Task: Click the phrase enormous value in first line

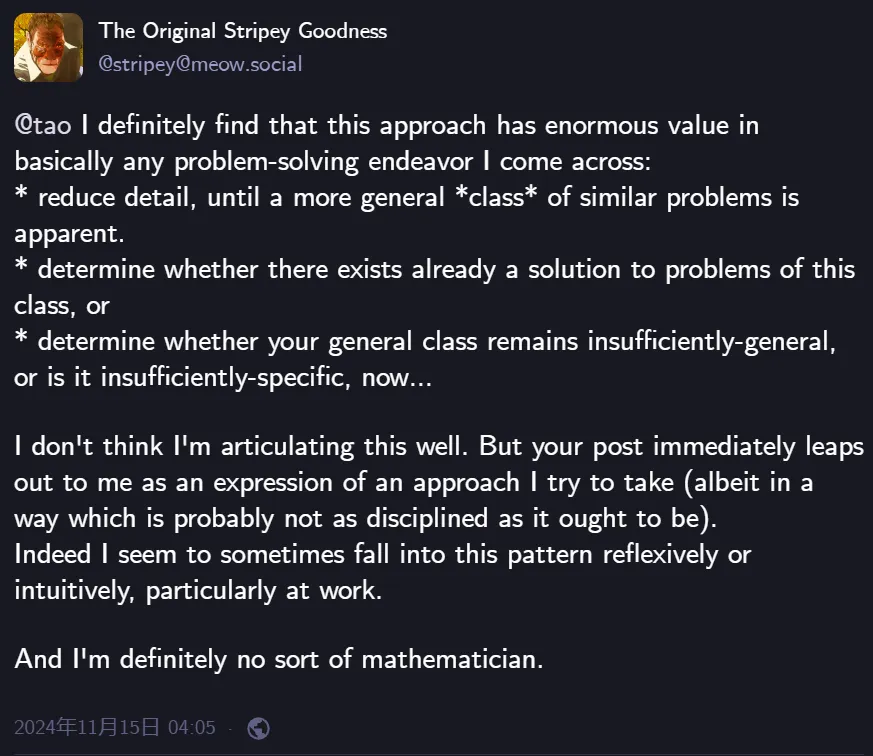Action: click(x=651, y=126)
